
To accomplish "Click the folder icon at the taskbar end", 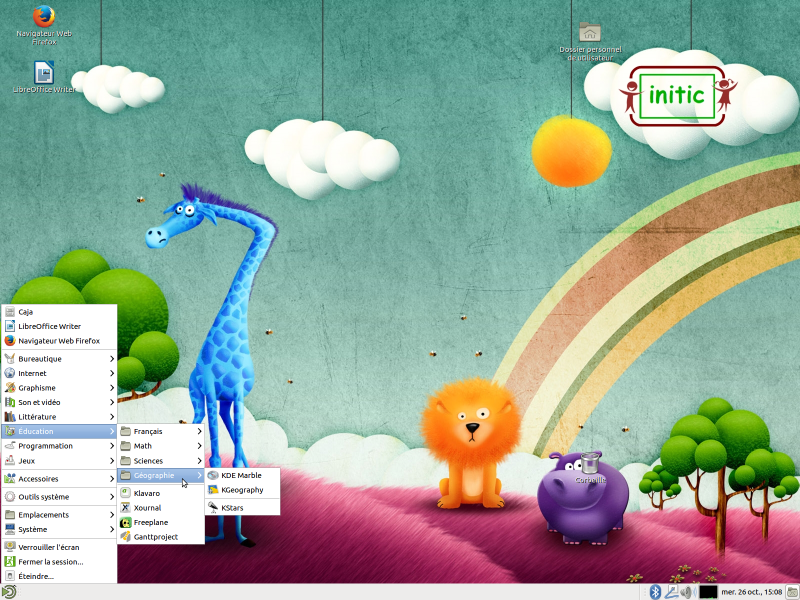I will 793,592.
